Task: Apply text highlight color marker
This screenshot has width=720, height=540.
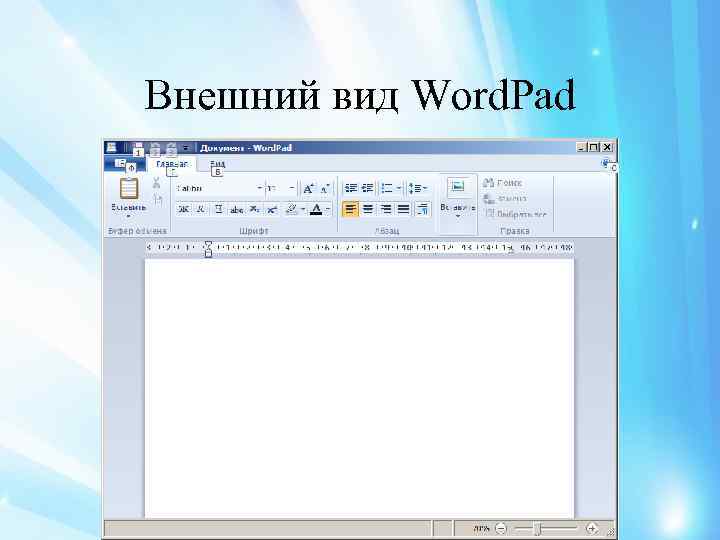Action: pyautogui.click(x=291, y=209)
